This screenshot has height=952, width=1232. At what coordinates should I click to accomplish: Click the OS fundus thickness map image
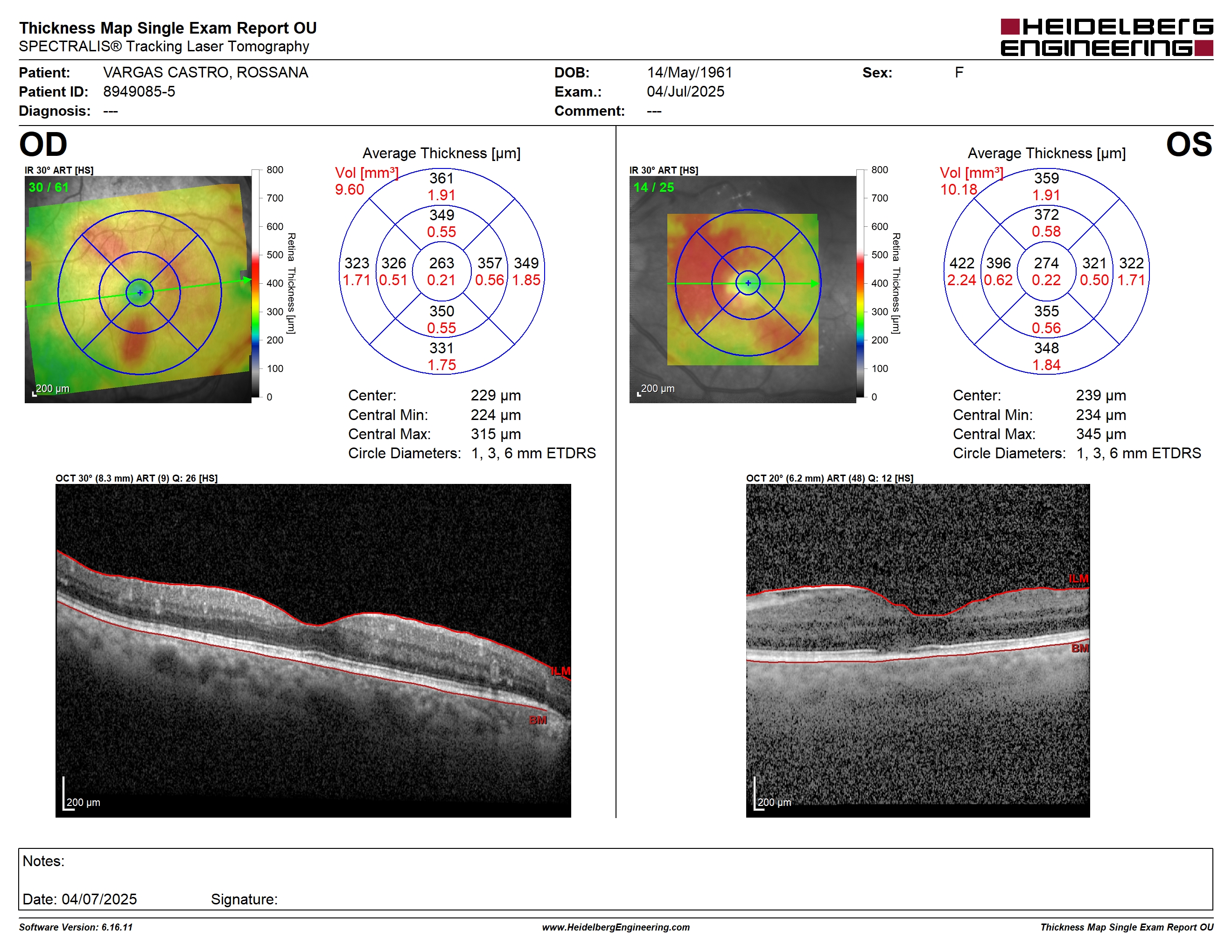pos(742,289)
